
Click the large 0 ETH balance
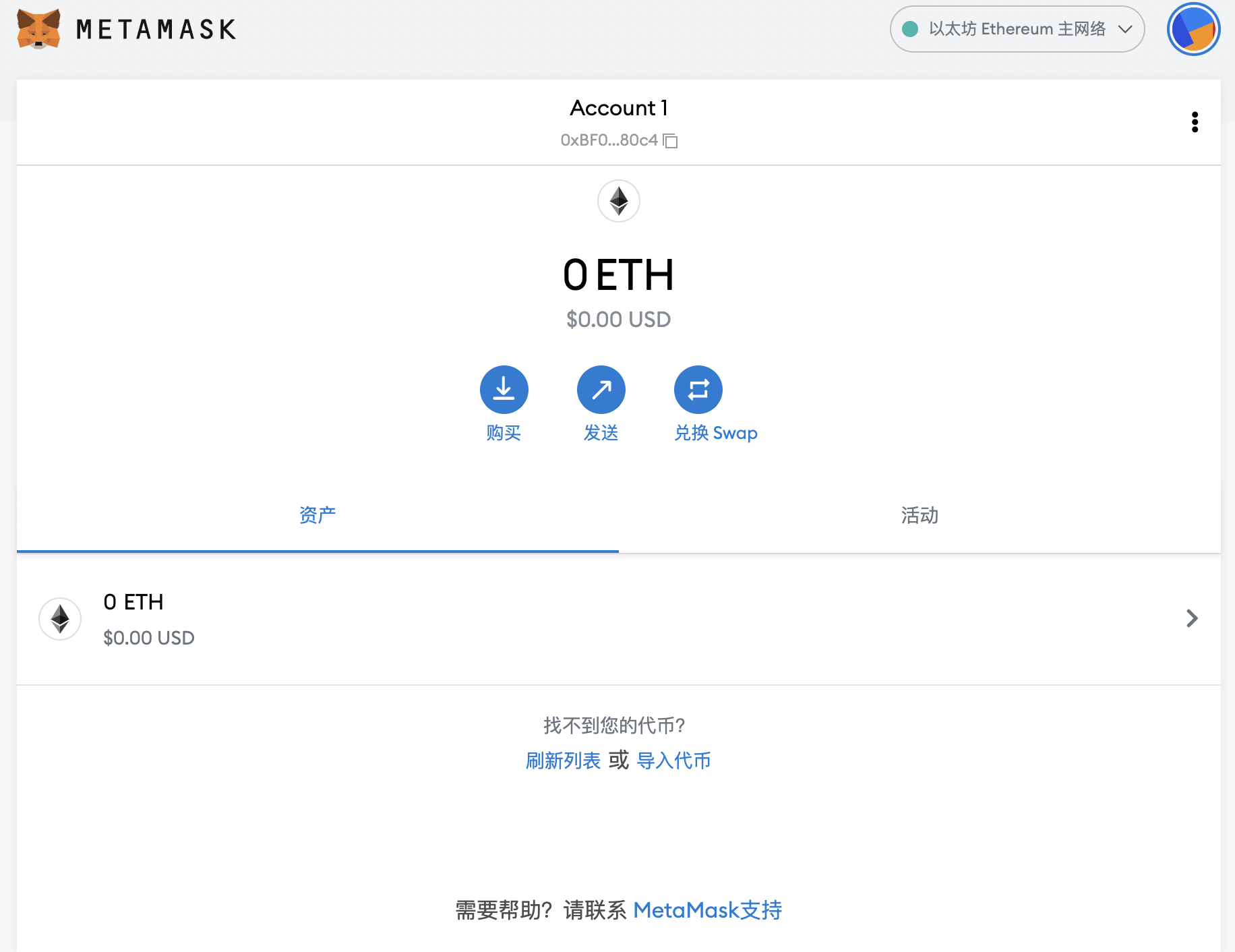(x=619, y=275)
